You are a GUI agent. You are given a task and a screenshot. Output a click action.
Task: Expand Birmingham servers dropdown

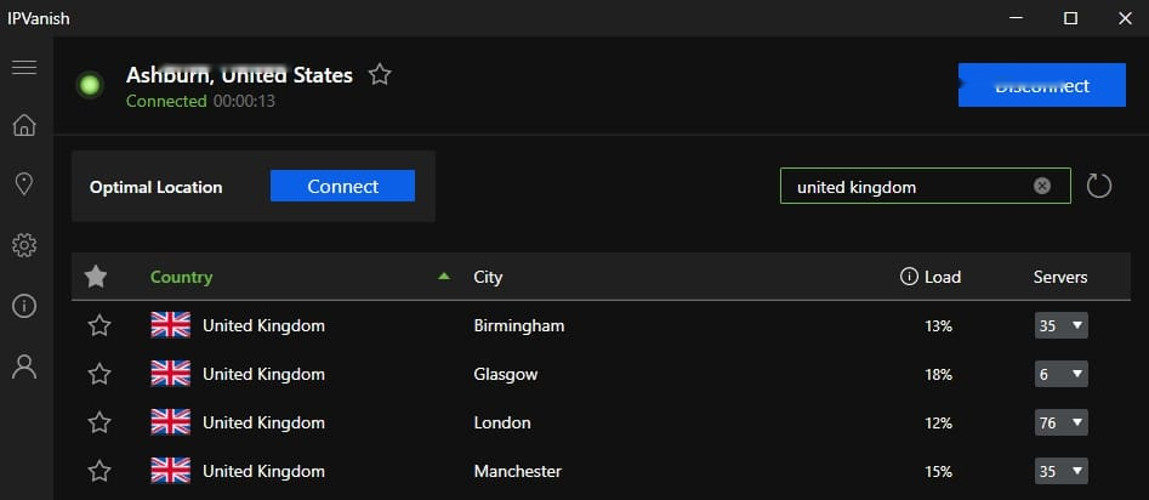tap(1061, 326)
